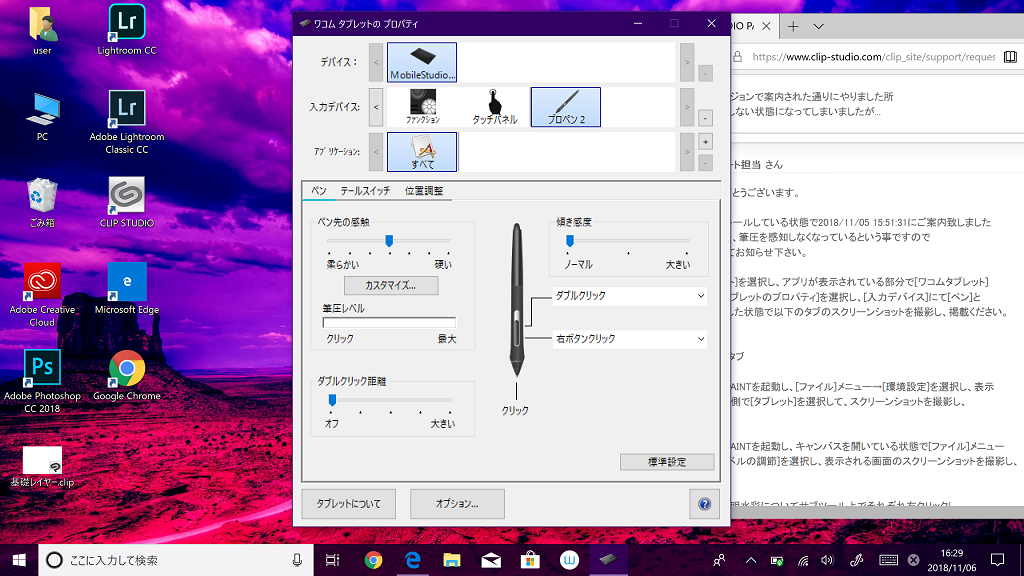The height and width of the screenshot is (576, 1024).
Task: Select the すべて application icon
Action: 422,151
